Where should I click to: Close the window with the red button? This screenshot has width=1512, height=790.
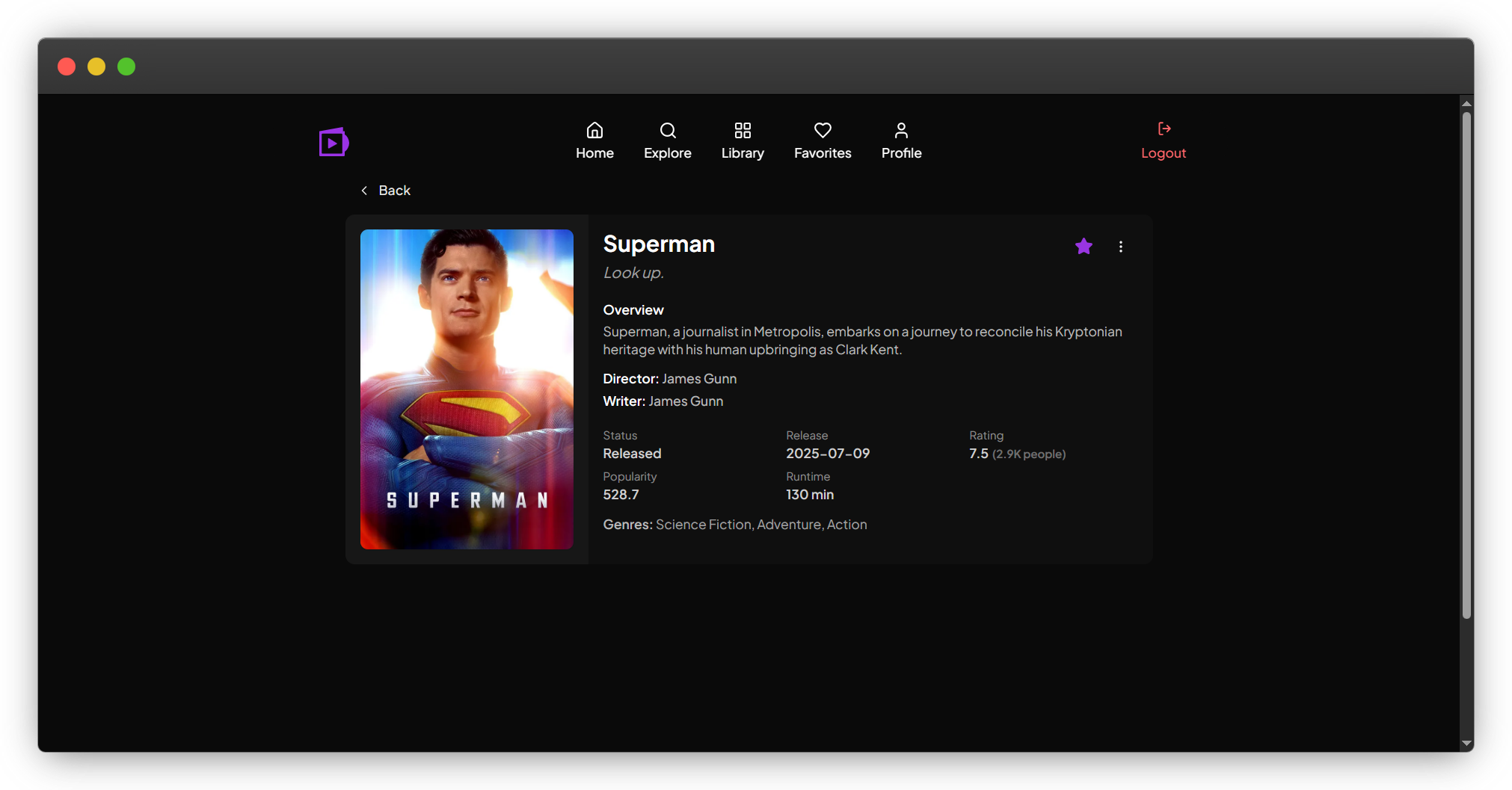click(x=67, y=67)
